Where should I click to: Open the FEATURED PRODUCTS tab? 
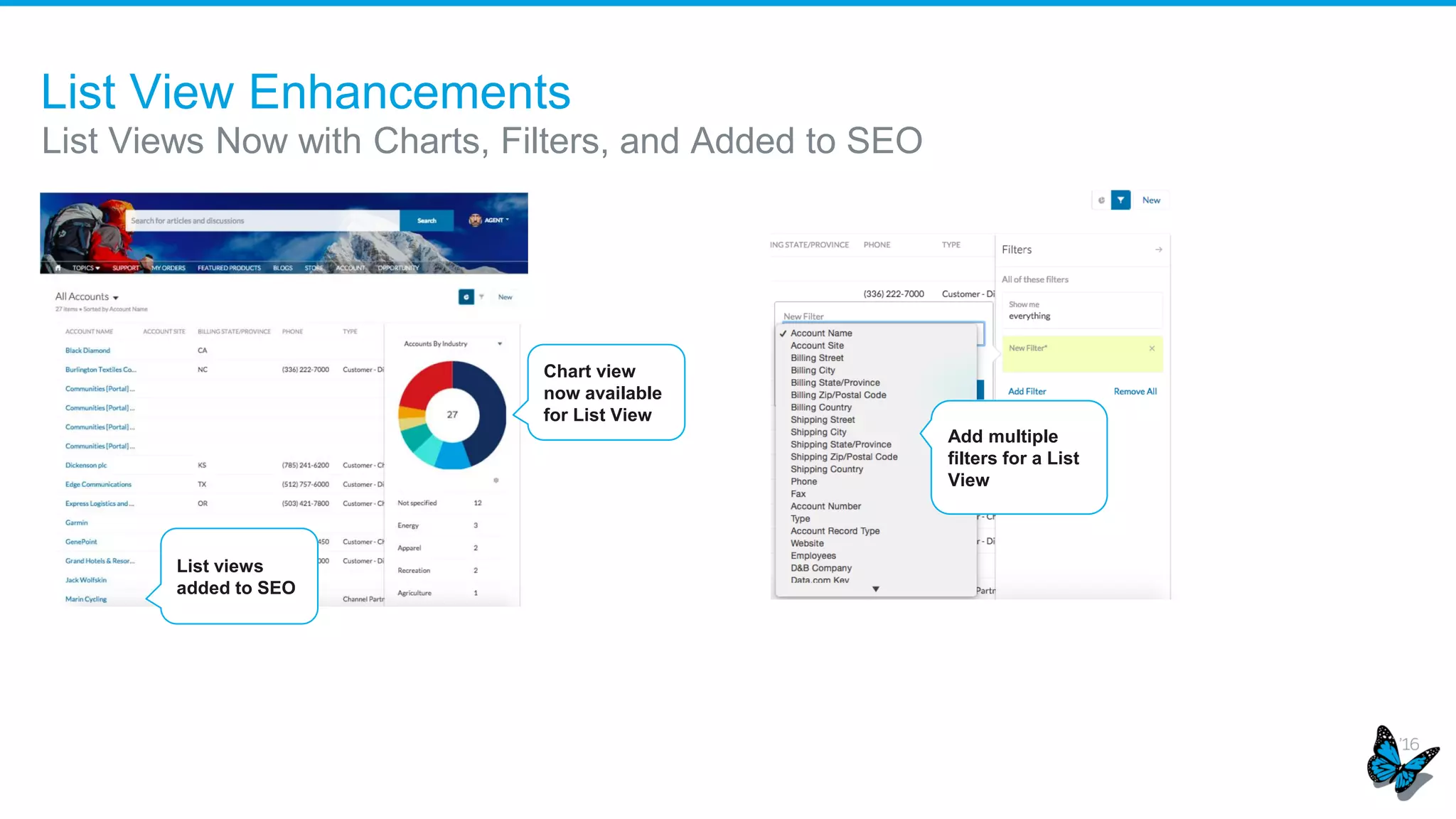tap(229, 268)
